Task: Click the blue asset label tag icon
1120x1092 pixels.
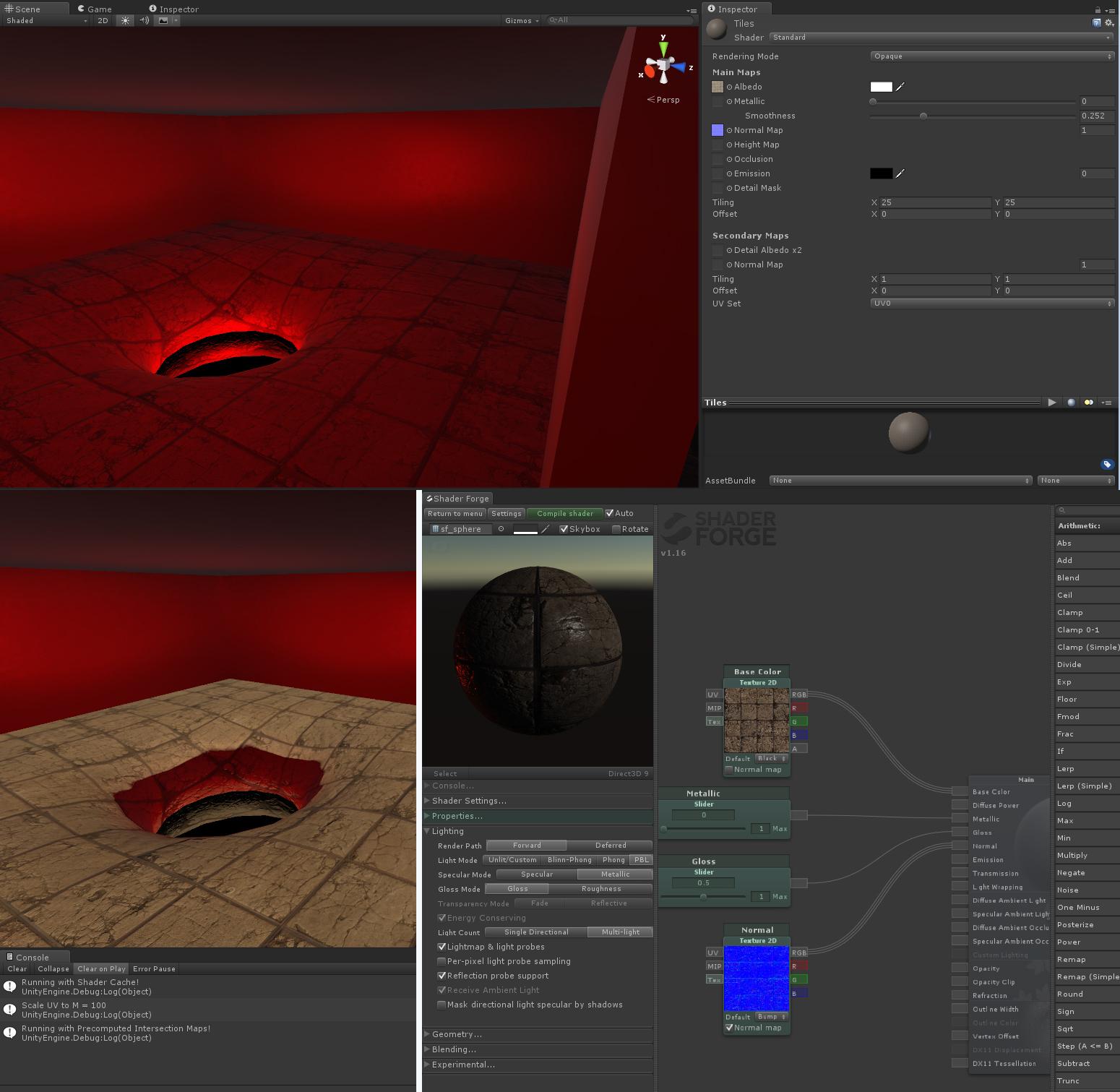Action: click(1107, 465)
